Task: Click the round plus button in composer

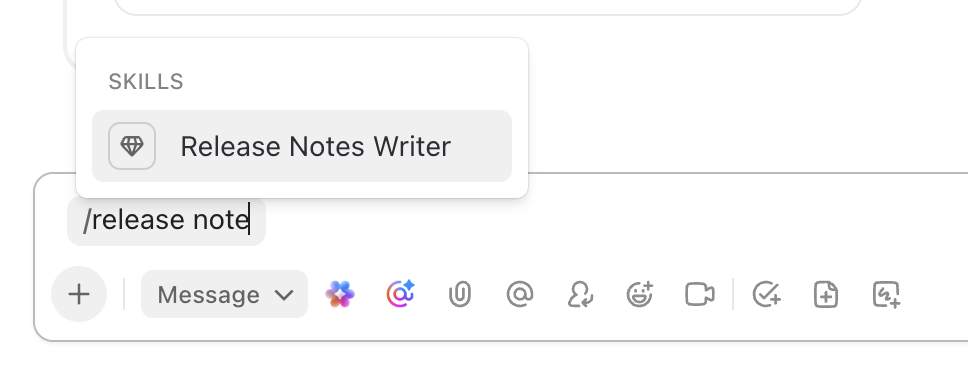Action: 79,294
